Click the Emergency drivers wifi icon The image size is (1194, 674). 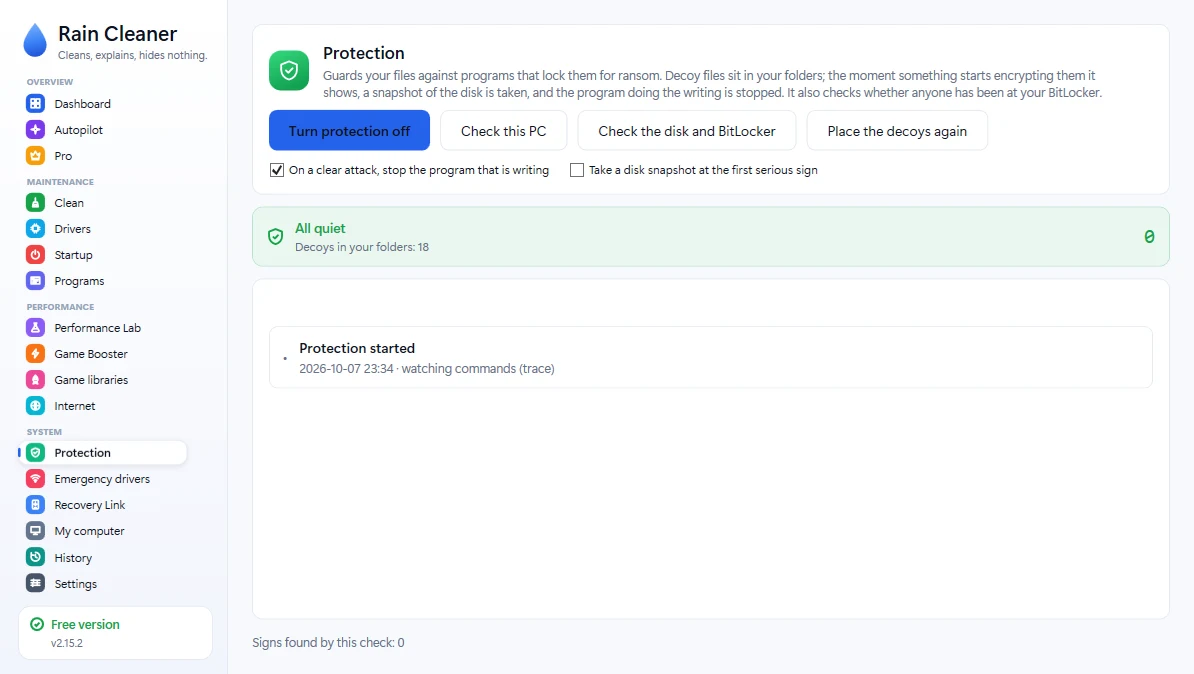pos(36,478)
